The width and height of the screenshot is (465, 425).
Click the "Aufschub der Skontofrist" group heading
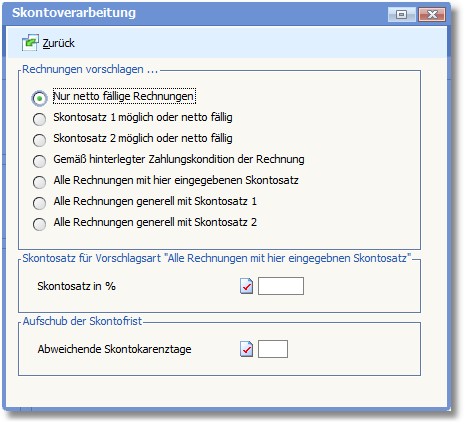point(82,321)
